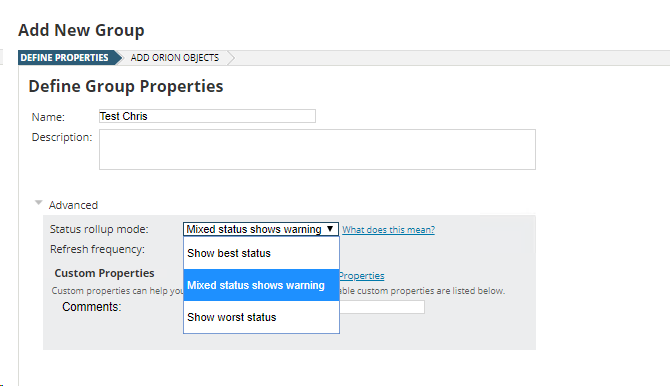Go to the Add Orion Objects step
The width and height of the screenshot is (670, 386).
point(175,58)
